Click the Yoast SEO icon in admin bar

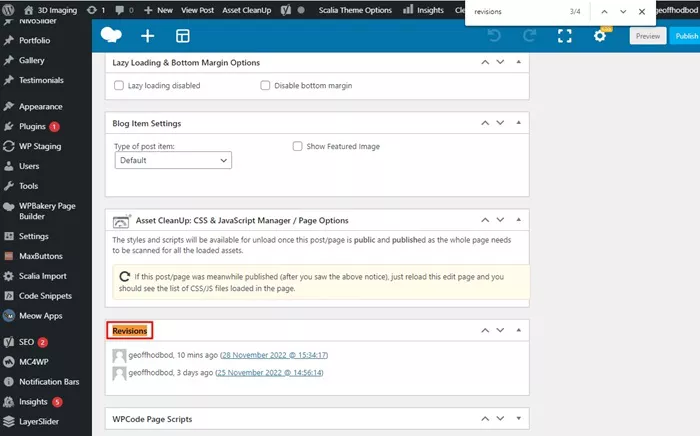(x=286, y=10)
